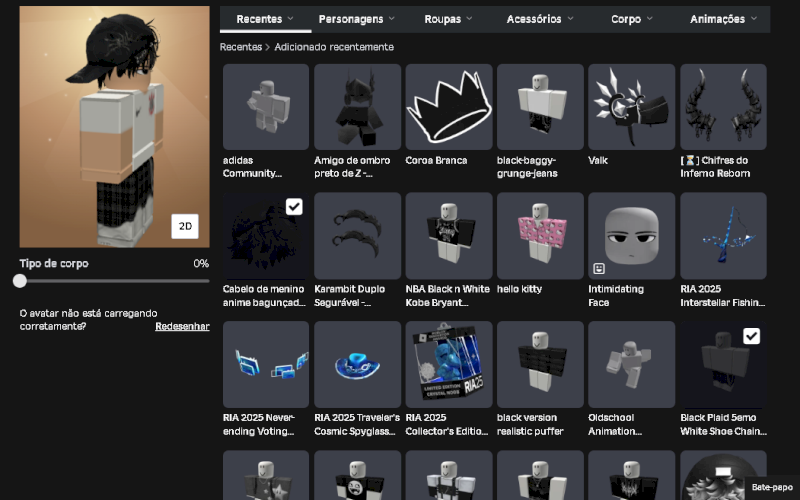Equip the RIA 2025 Collector's Edition item
Screen dimensions: 800x500
[x=449, y=364]
